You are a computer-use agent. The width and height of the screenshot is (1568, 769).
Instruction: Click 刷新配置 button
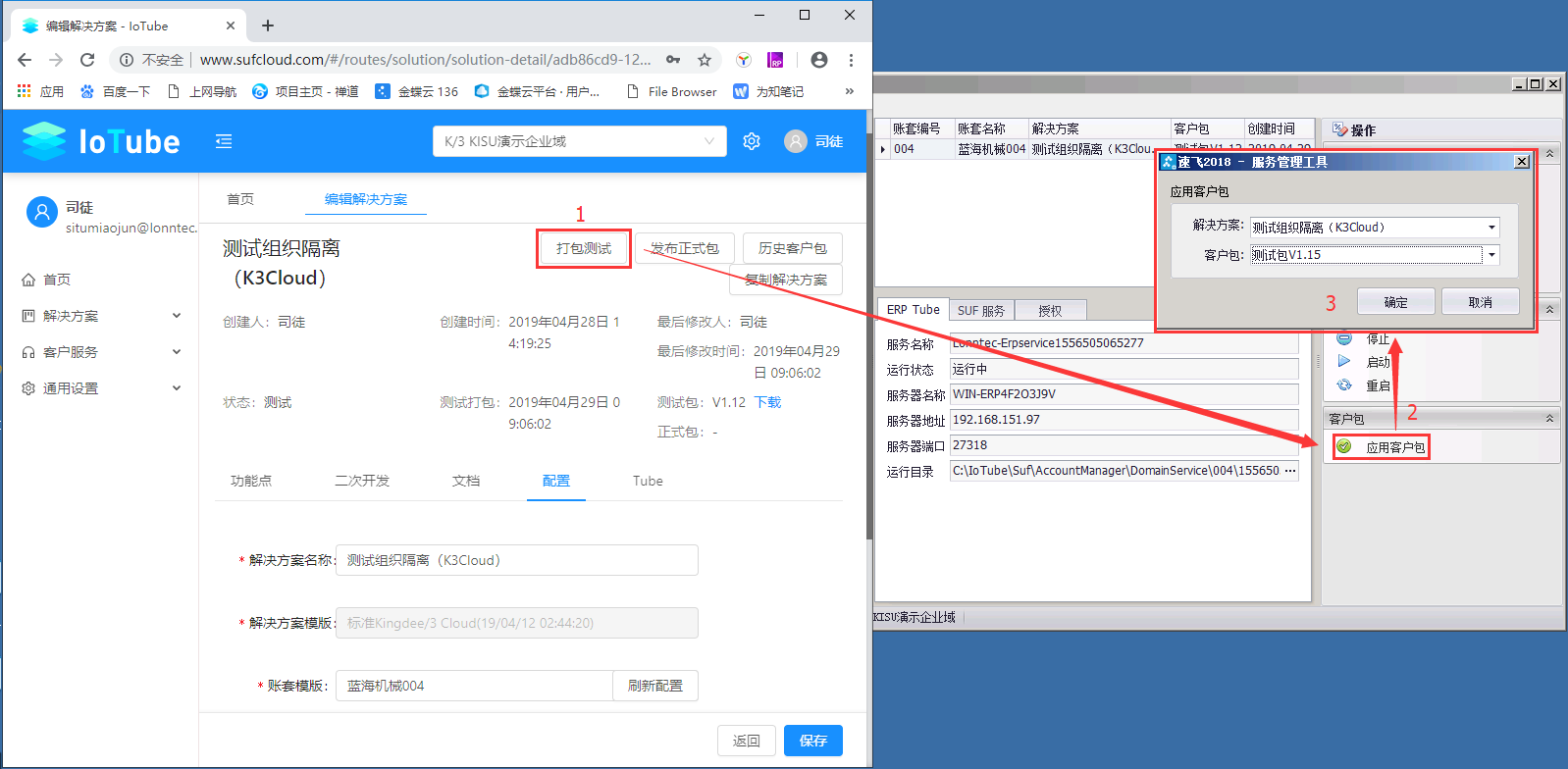pyautogui.click(x=655, y=686)
